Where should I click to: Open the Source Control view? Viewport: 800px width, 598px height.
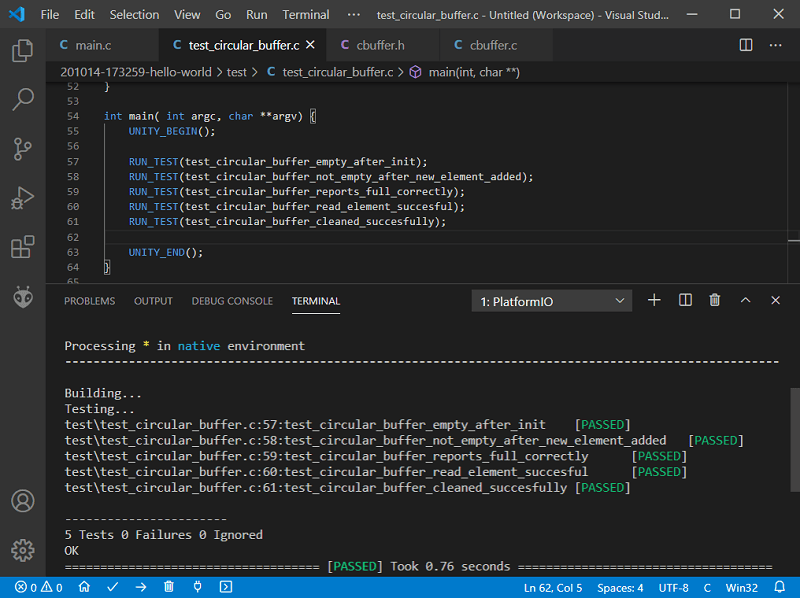pos(22,148)
